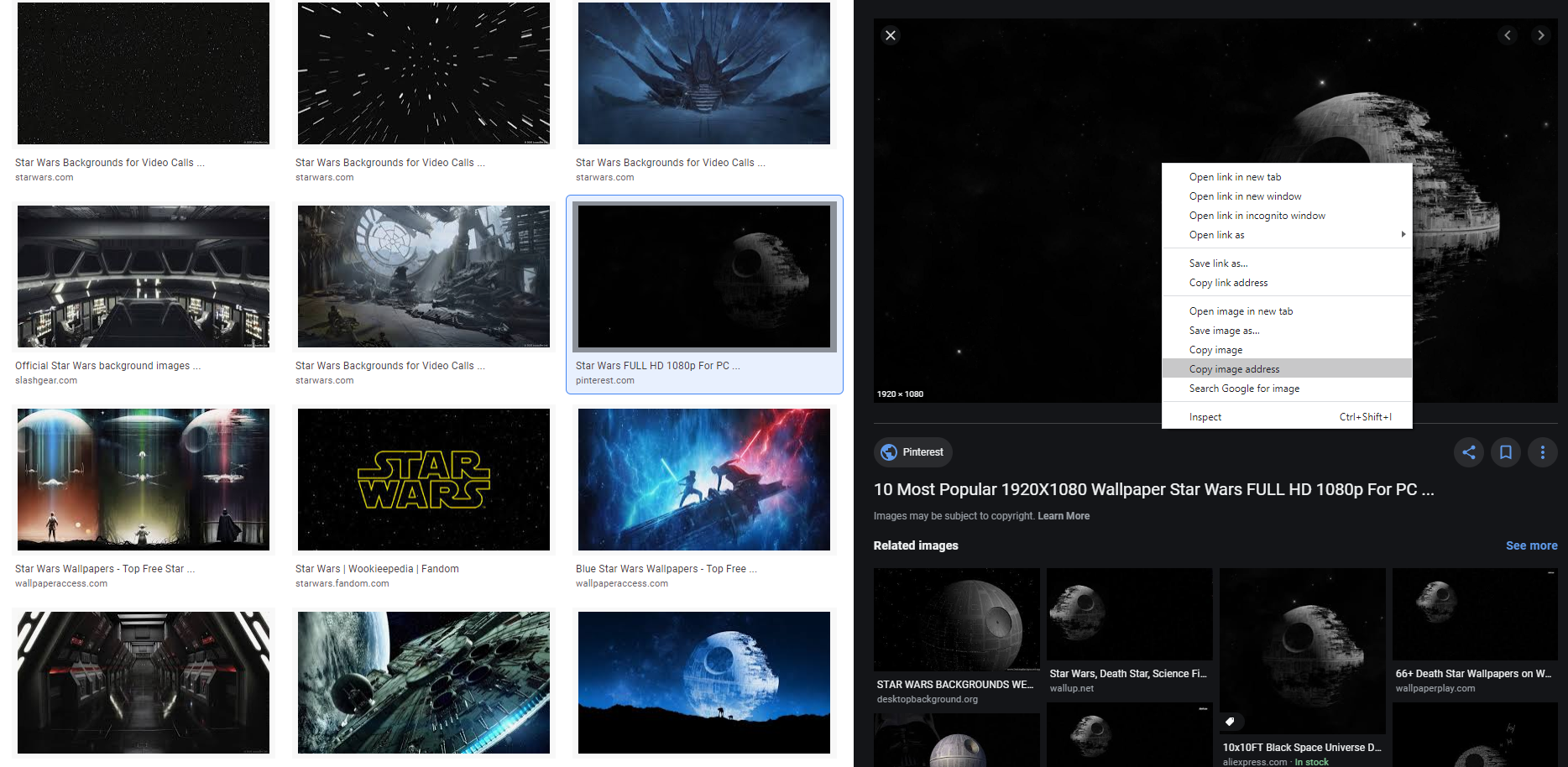Choose 'Open link in new window'
This screenshot has height=767, width=1568.
pyautogui.click(x=1287, y=196)
